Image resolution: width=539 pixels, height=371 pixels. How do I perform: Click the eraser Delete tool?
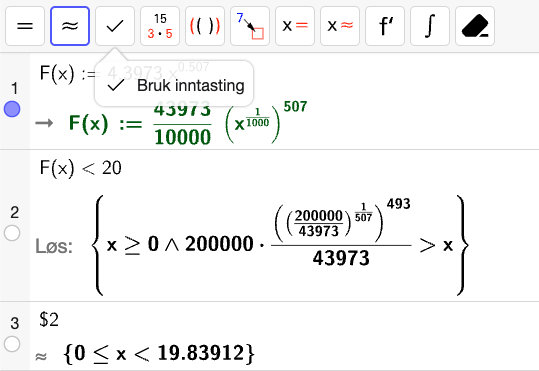coord(475,26)
